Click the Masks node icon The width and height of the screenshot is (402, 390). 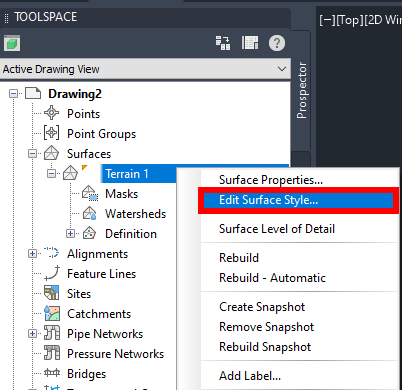click(90, 193)
